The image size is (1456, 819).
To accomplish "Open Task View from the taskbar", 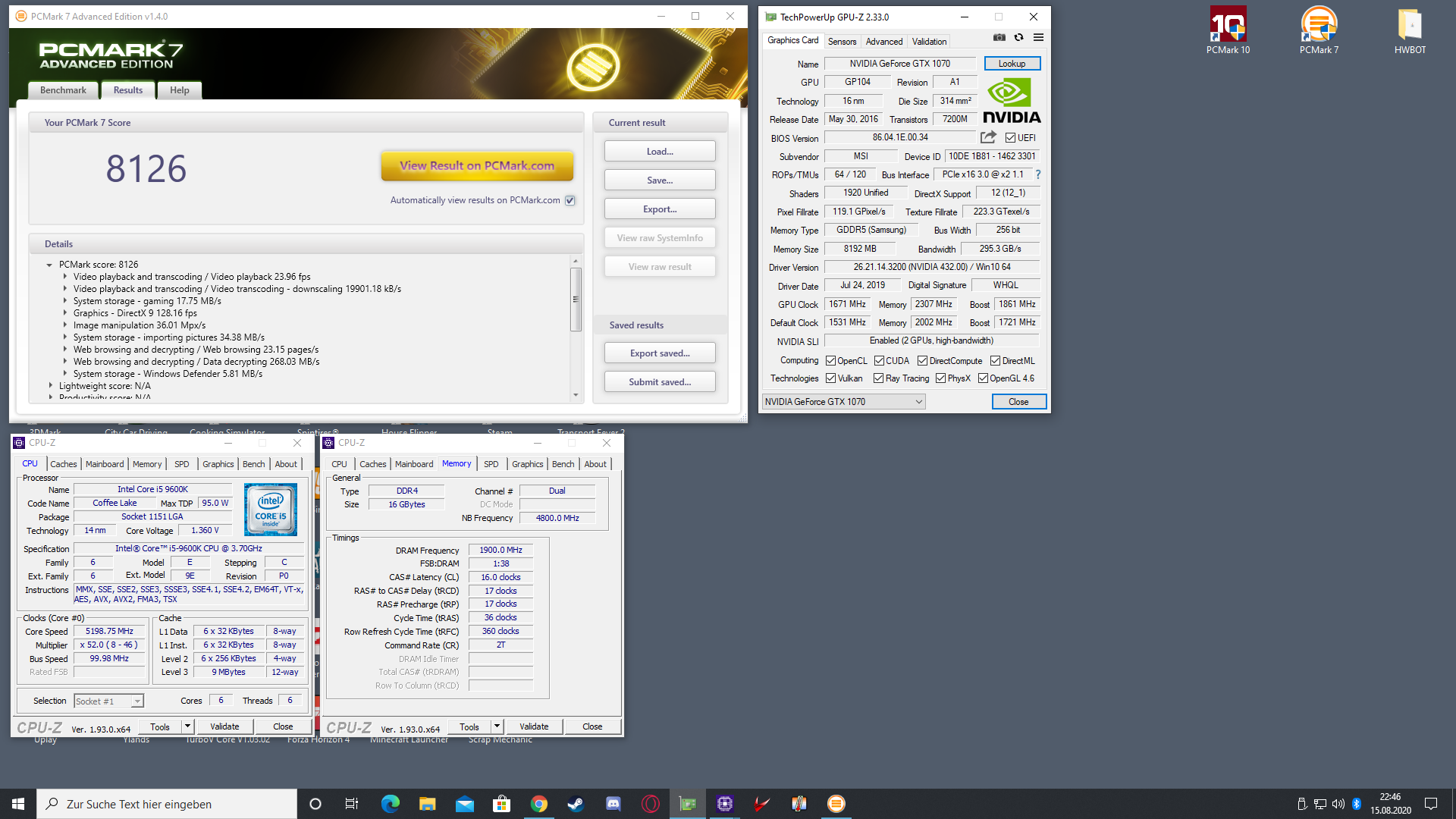I will [351, 804].
